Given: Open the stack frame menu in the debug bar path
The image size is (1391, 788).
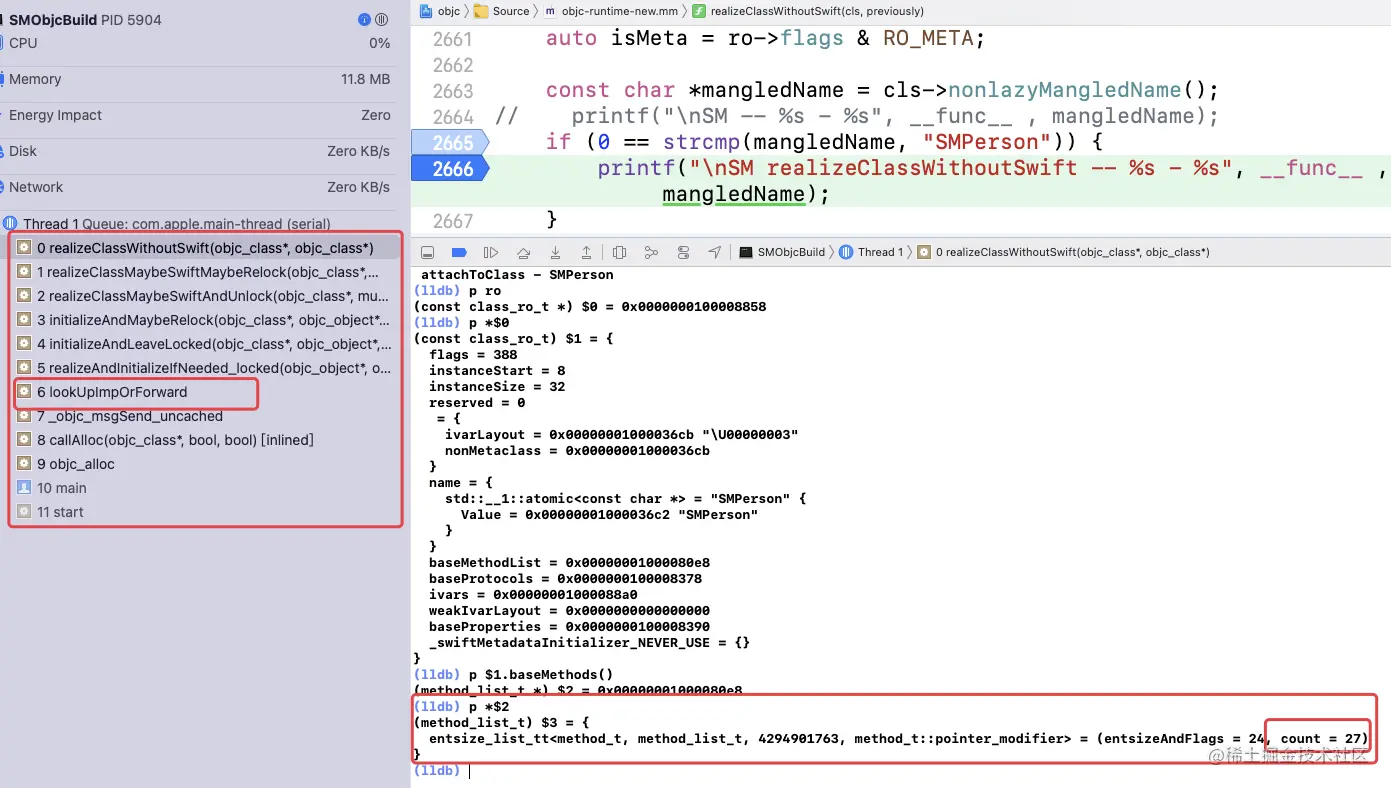Looking at the screenshot, I should pyautogui.click(x=1063, y=252).
